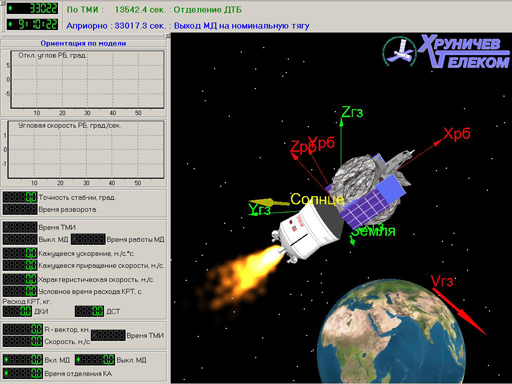Click the 33022 seconds counter display
Viewport: 512px width, 384px height.
(x=33, y=8)
